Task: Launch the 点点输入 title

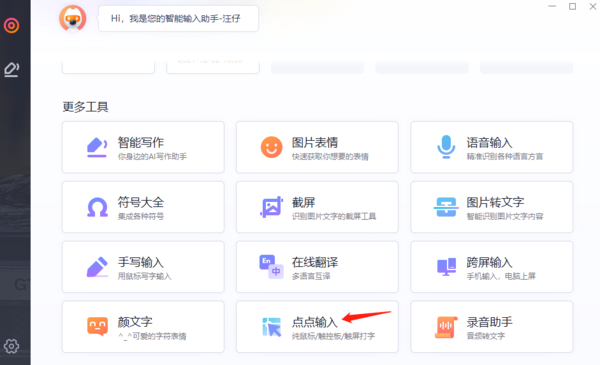Action: point(315,322)
